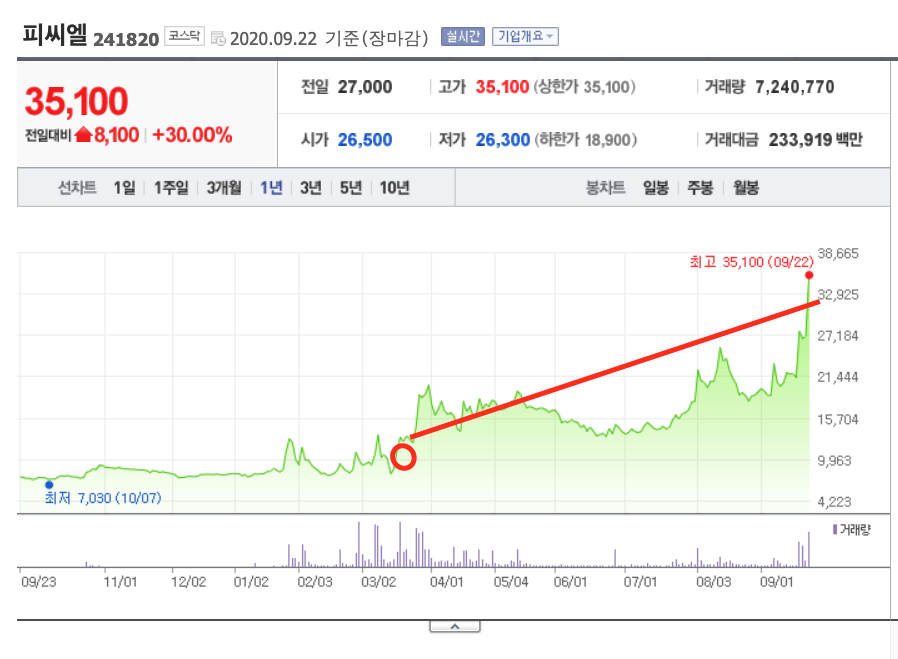898x659 pixels.
Task: Click the red 최고 high point marker
Action: click(809, 275)
